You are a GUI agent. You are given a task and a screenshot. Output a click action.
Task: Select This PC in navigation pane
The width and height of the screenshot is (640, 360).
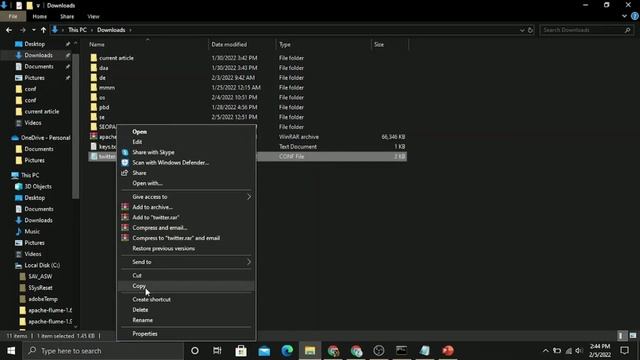point(30,175)
